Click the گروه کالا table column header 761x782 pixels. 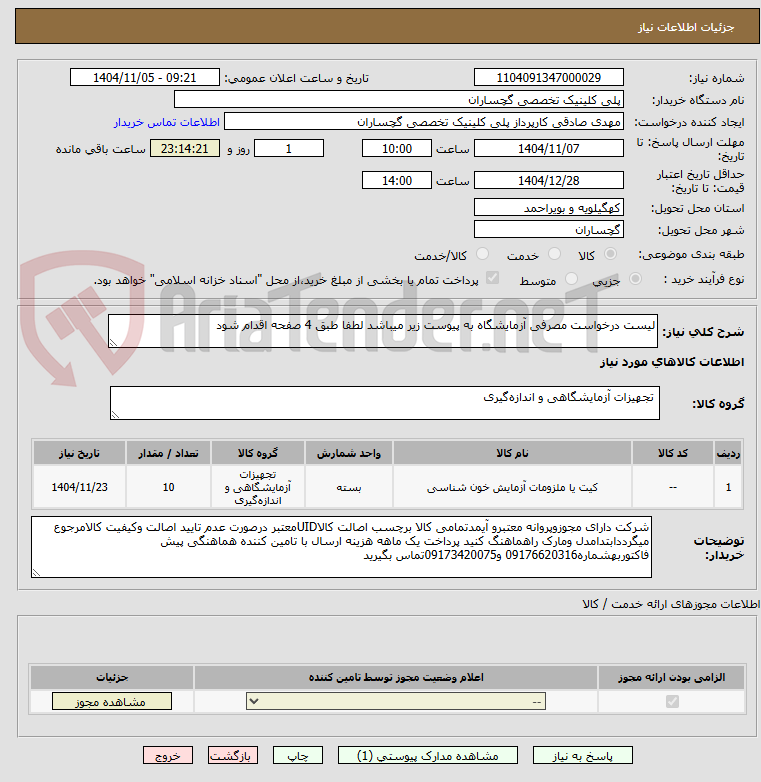258,453
